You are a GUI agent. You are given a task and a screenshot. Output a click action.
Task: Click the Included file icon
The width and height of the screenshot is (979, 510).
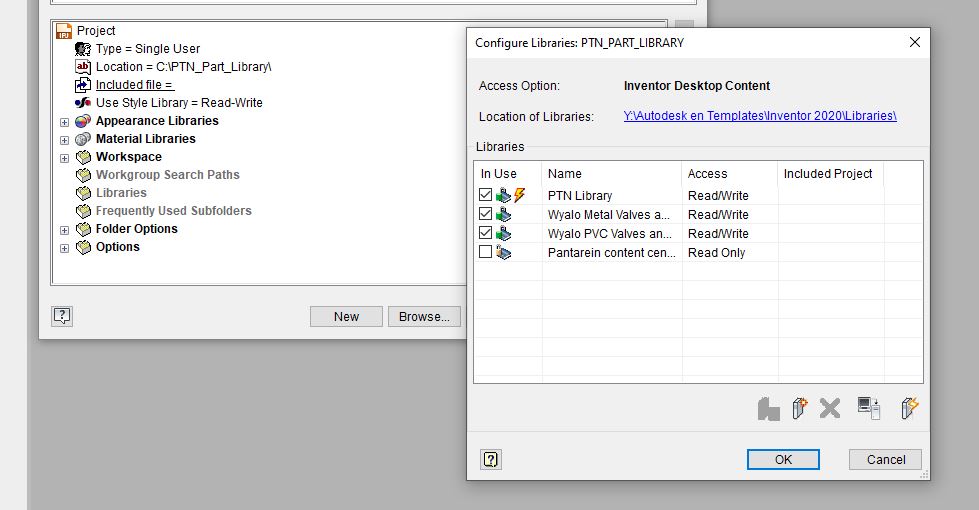pyautogui.click(x=83, y=85)
